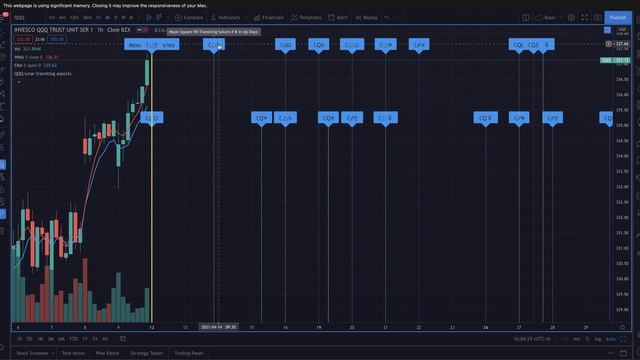Image resolution: width=640 pixels, height=360 pixels.
Task: Select the 12m timeframe
Action: click(74, 18)
